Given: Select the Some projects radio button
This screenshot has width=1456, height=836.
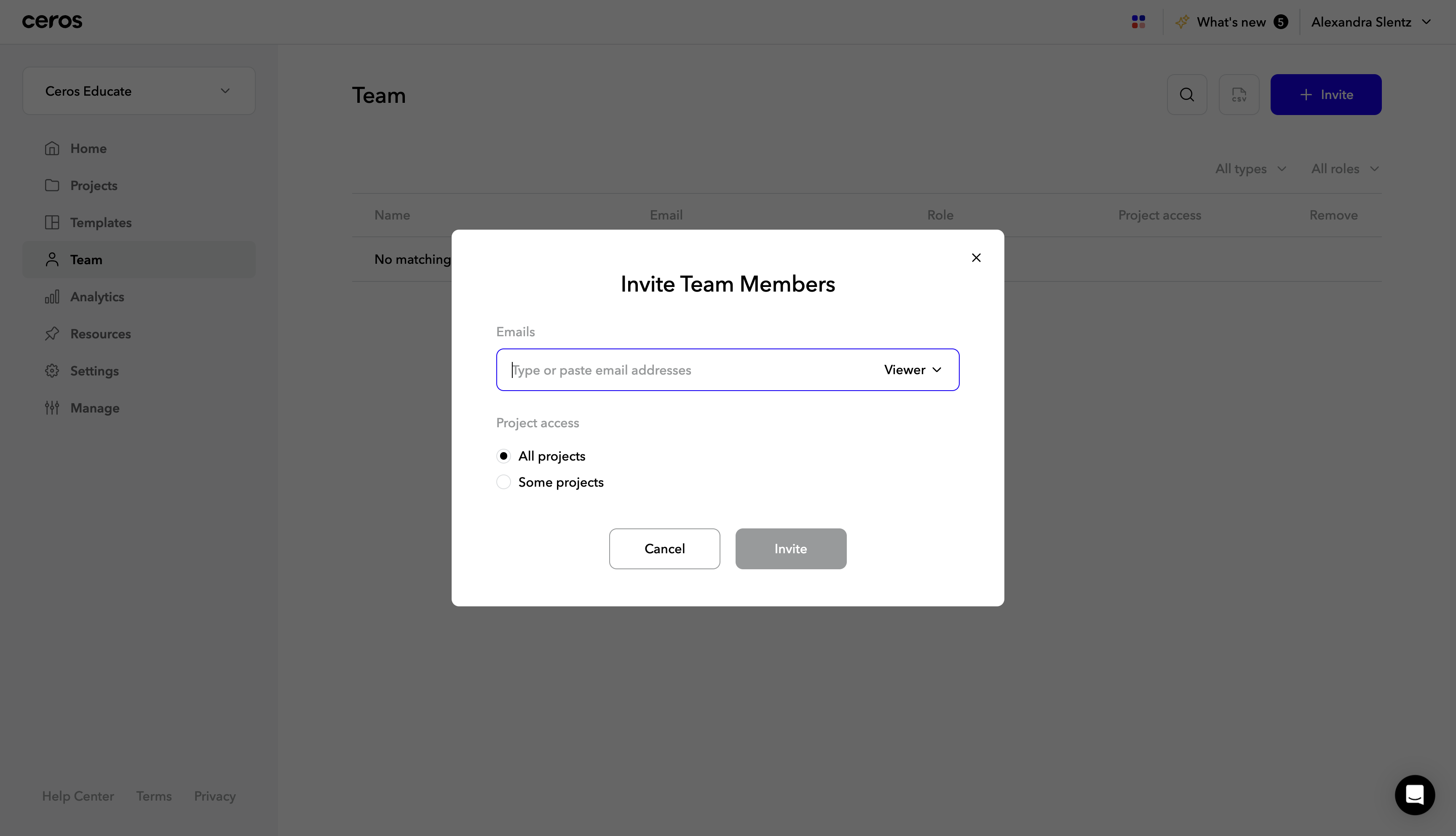Looking at the screenshot, I should [503, 482].
